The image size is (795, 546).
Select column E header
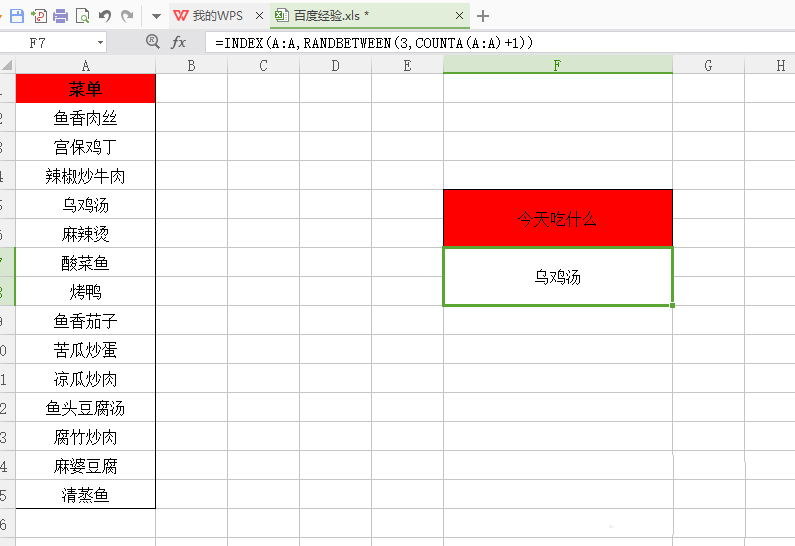click(x=408, y=65)
